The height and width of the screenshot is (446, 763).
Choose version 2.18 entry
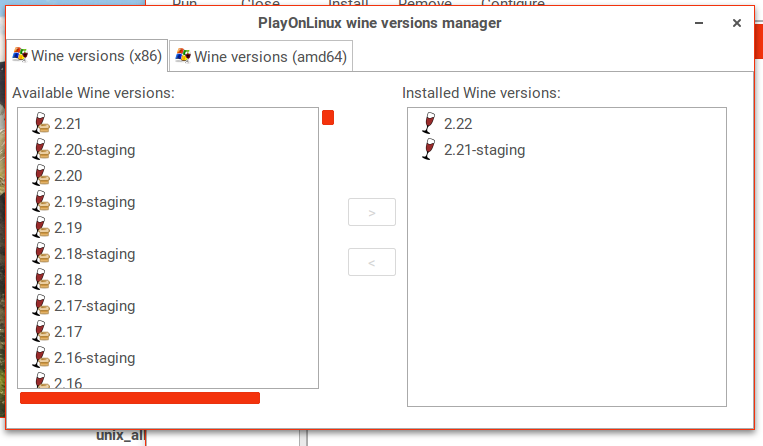pyautogui.click(x=68, y=280)
